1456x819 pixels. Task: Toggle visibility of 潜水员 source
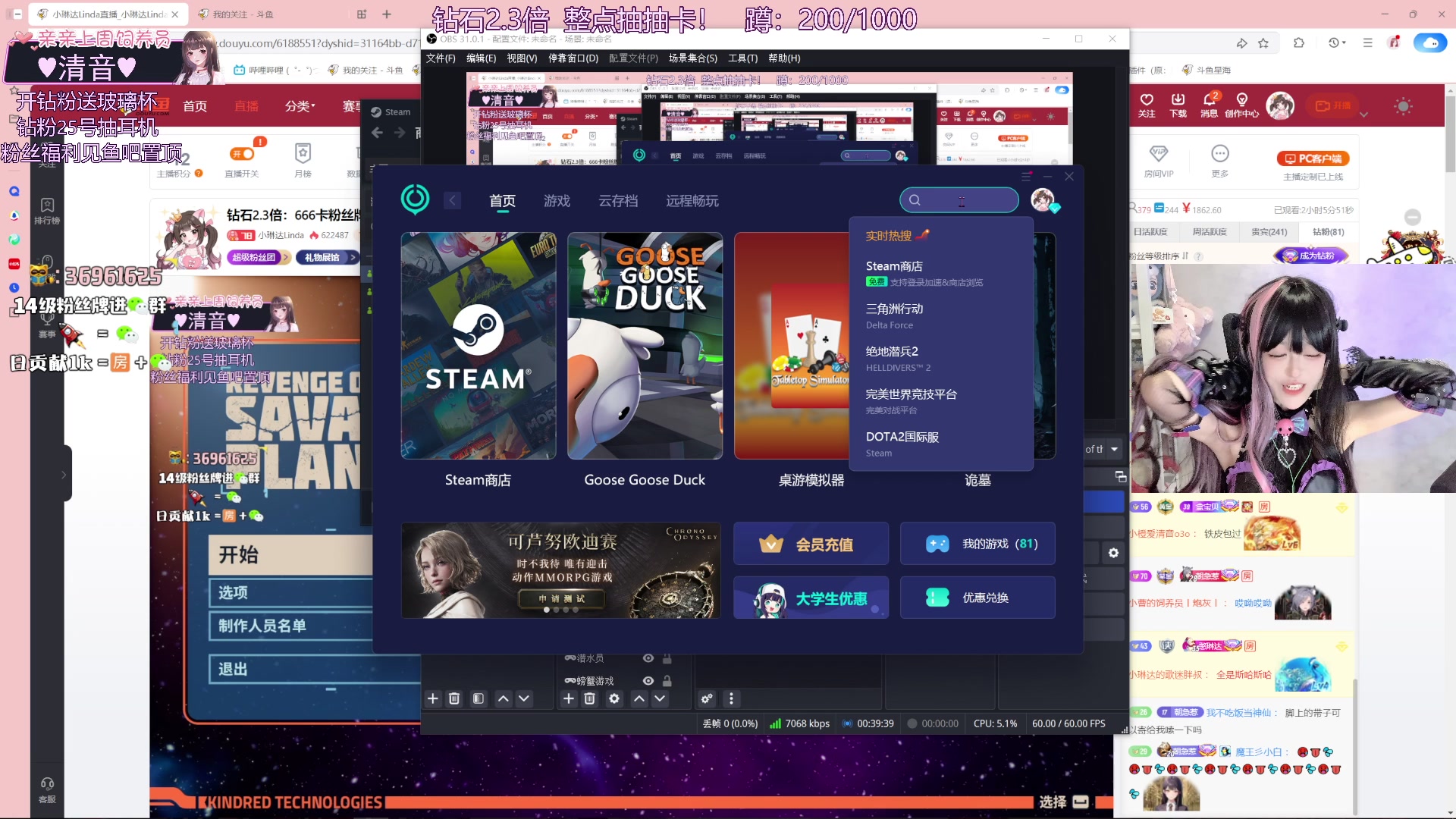coord(648,658)
